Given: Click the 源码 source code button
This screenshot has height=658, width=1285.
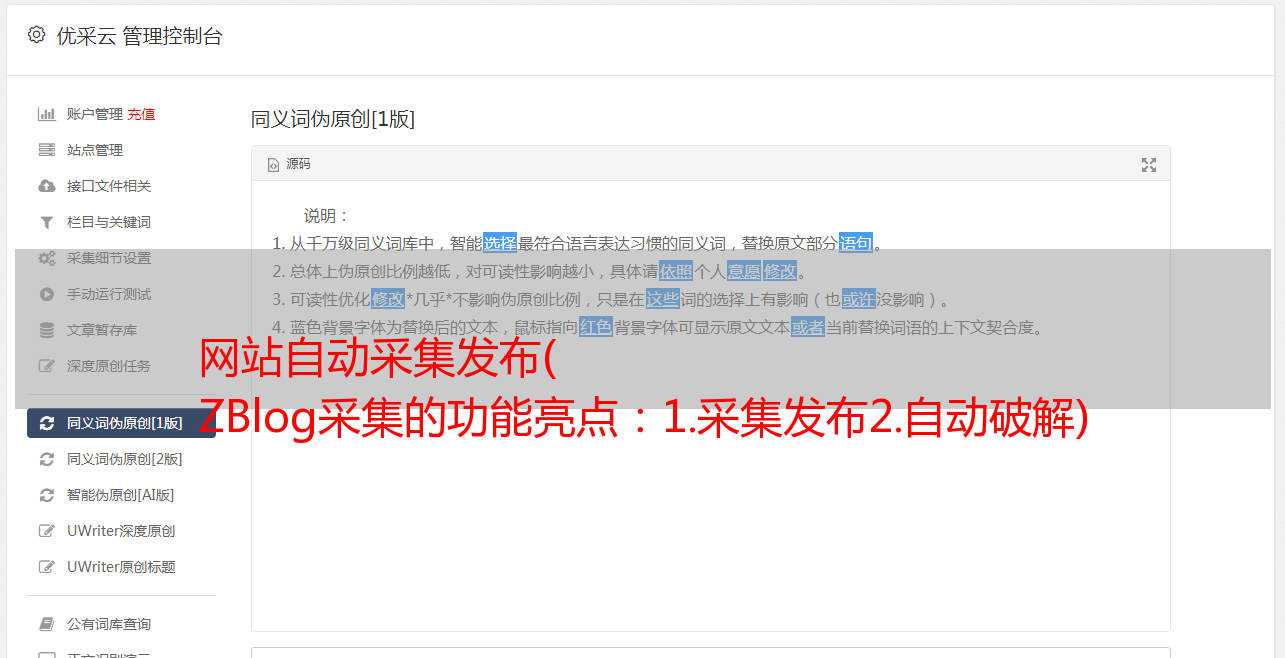Looking at the screenshot, I should (x=289, y=164).
